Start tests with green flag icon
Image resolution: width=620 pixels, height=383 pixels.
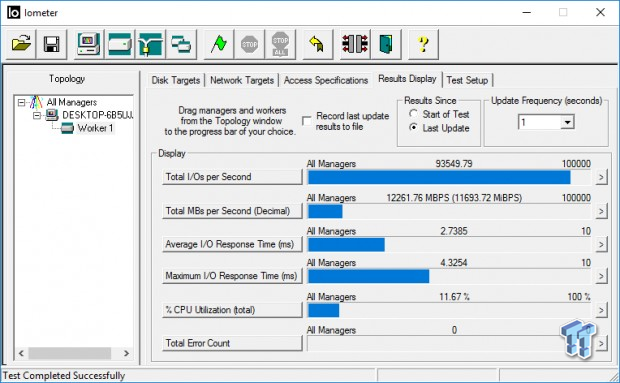(x=219, y=44)
